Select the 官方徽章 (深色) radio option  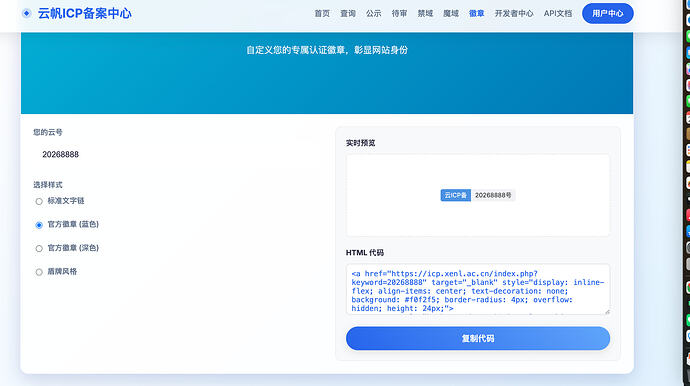tap(39, 249)
